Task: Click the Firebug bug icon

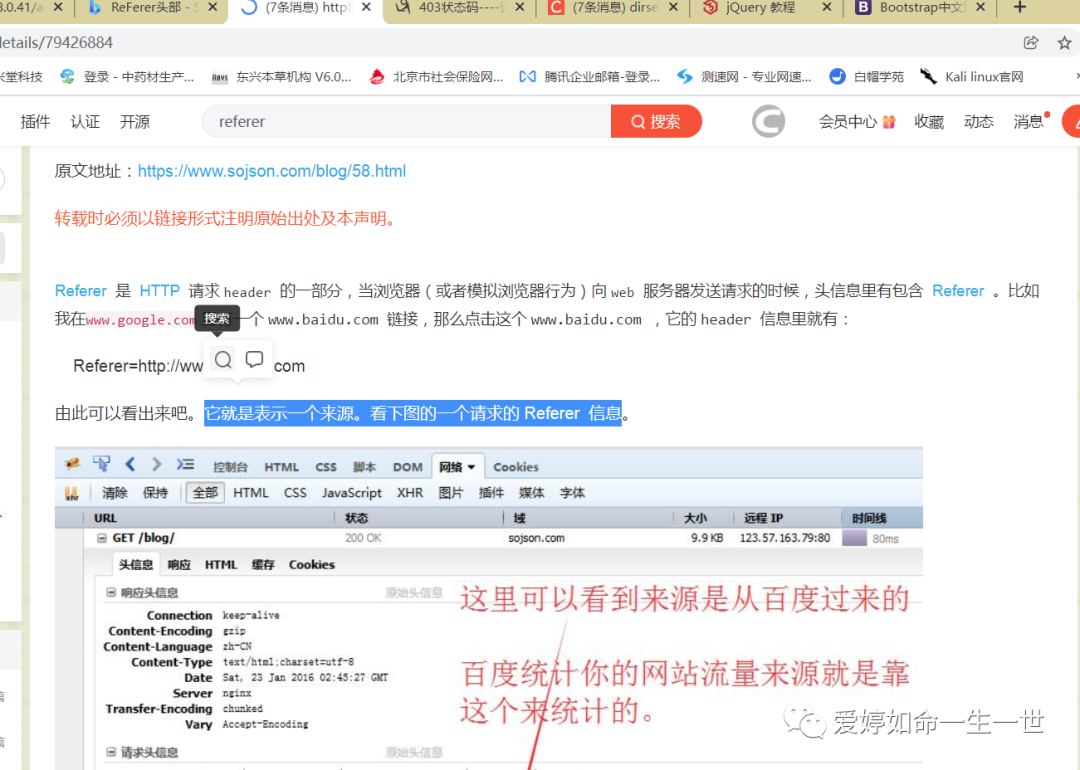Action: coord(72,465)
